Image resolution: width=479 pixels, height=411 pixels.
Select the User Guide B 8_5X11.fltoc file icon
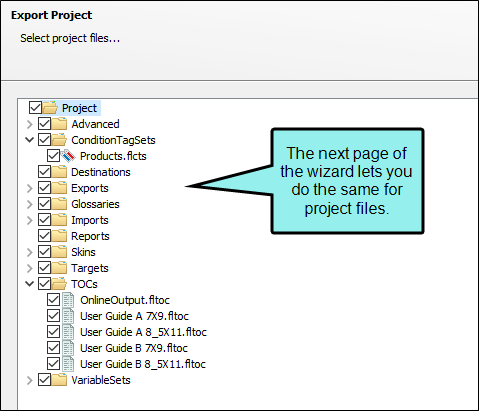(x=68, y=364)
